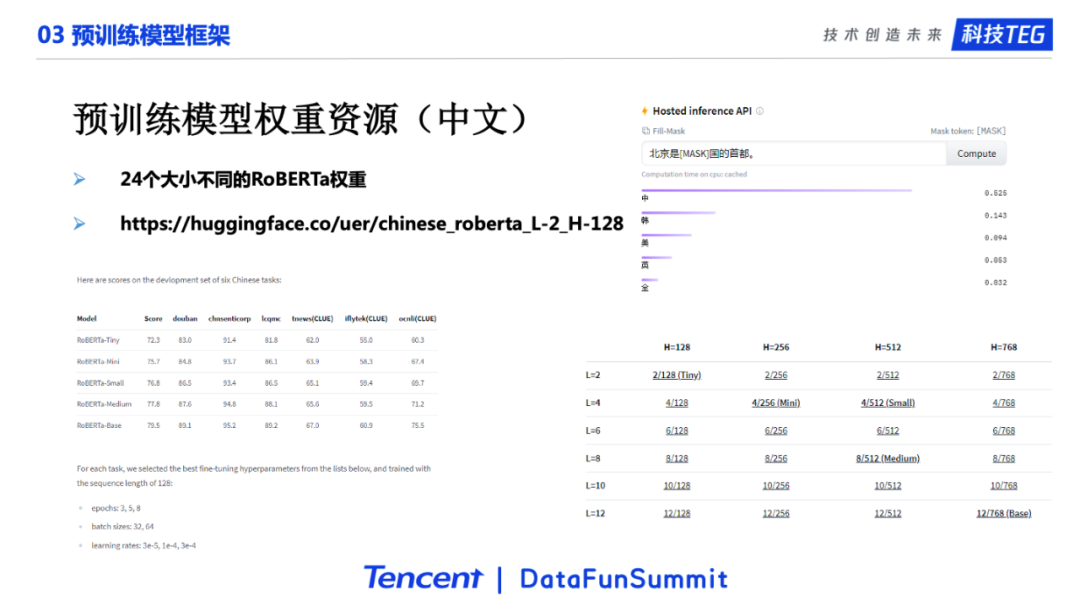This screenshot has height=606, width=1080.
Task: Open the 2/128 (Tiny) model link
Action: pos(676,375)
